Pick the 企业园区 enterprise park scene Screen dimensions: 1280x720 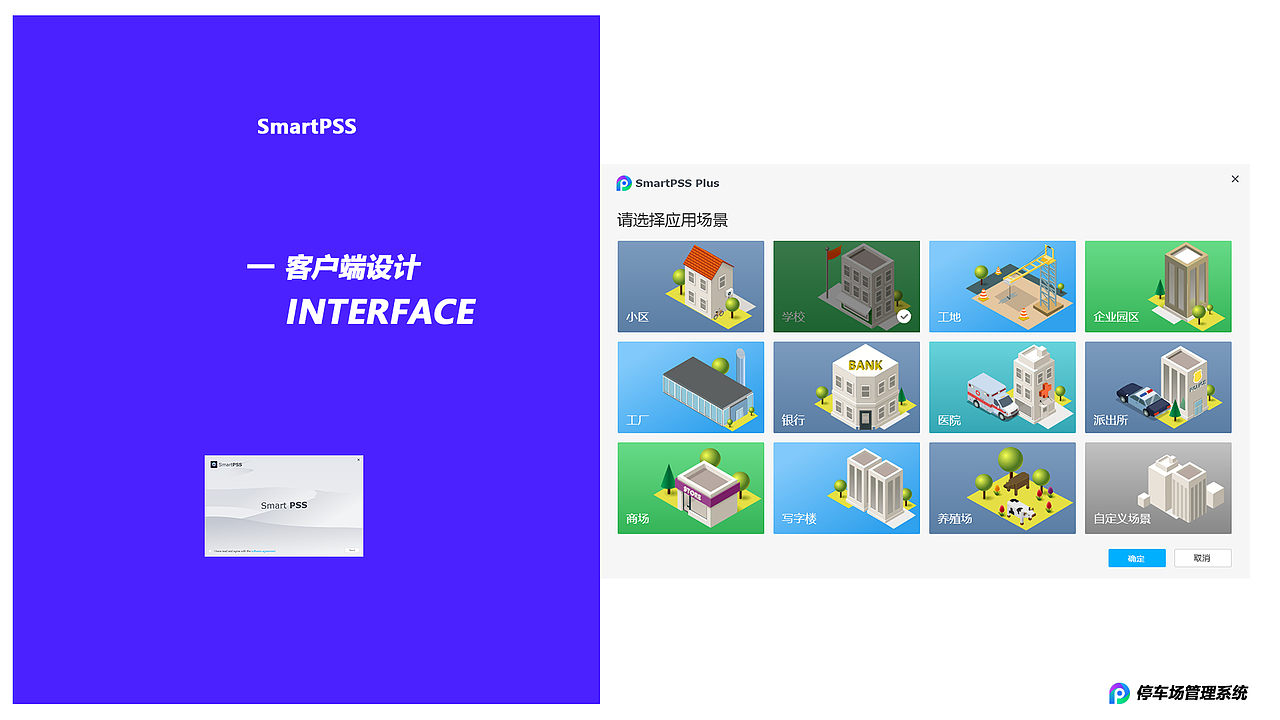tap(1158, 286)
